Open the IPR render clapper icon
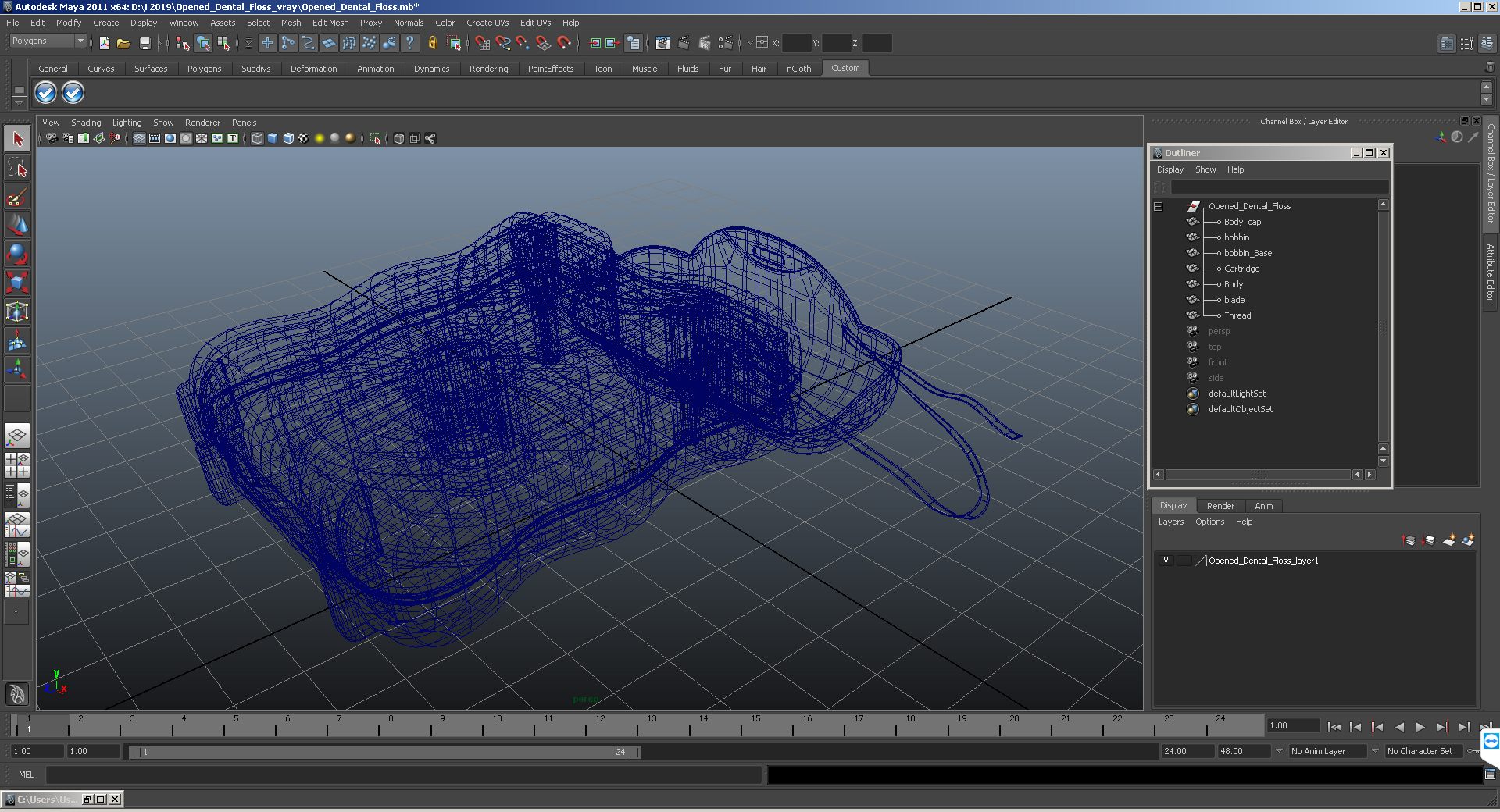The height and width of the screenshot is (812, 1500). (704, 43)
